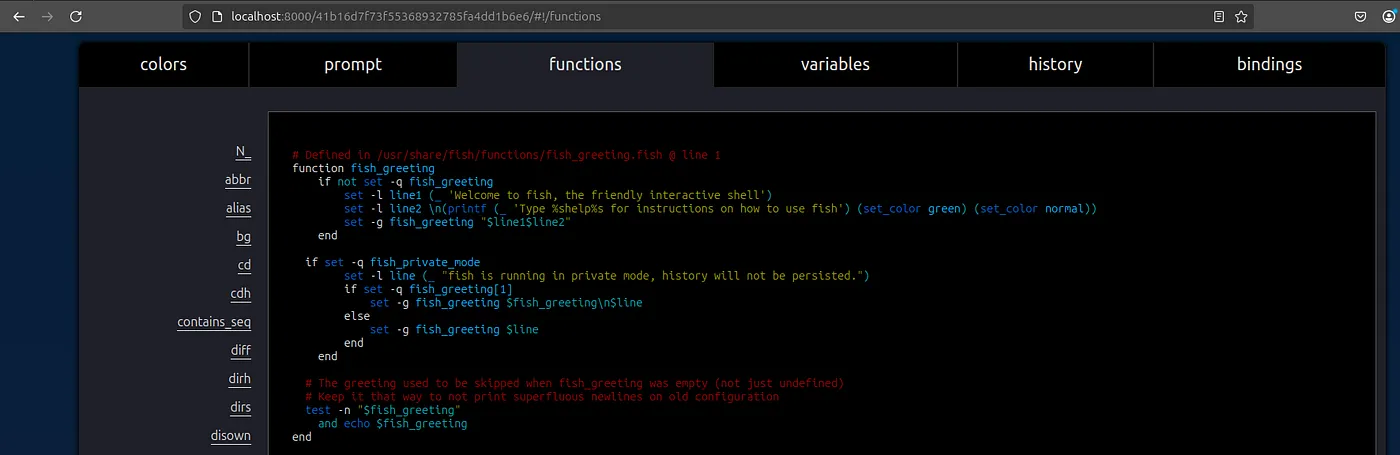Go forward using the browser forward arrow
The height and width of the screenshot is (455, 1400).
pos(46,16)
